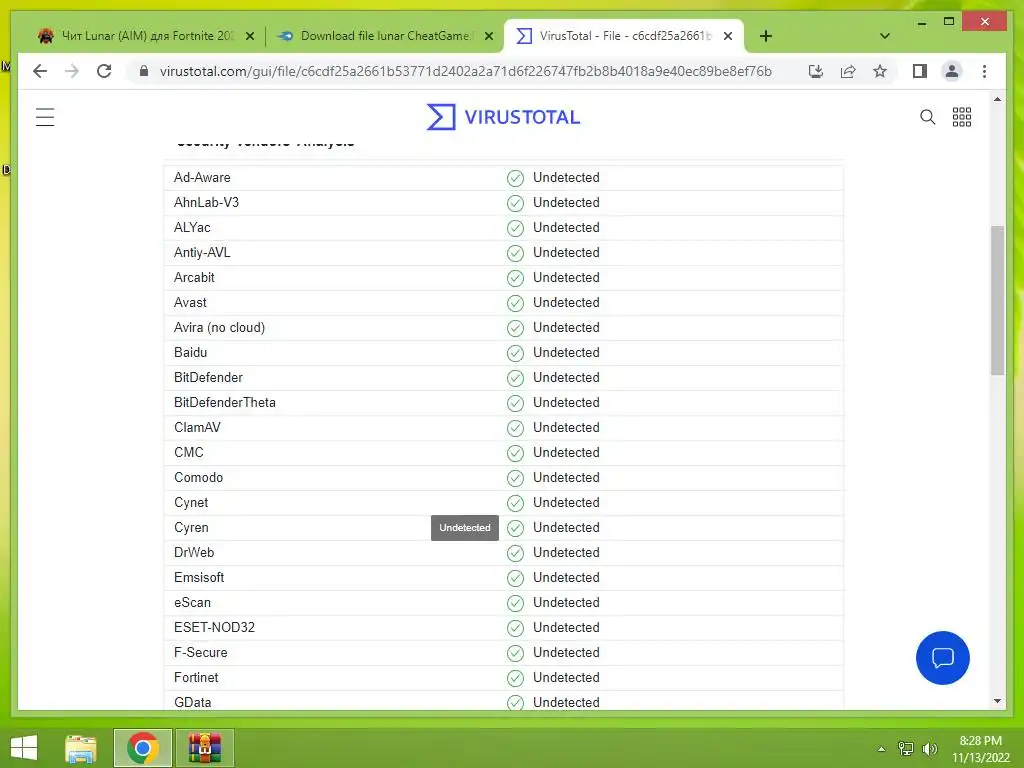Click the Fortinet undetected check icon
The image size is (1024, 768).
click(515, 678)
